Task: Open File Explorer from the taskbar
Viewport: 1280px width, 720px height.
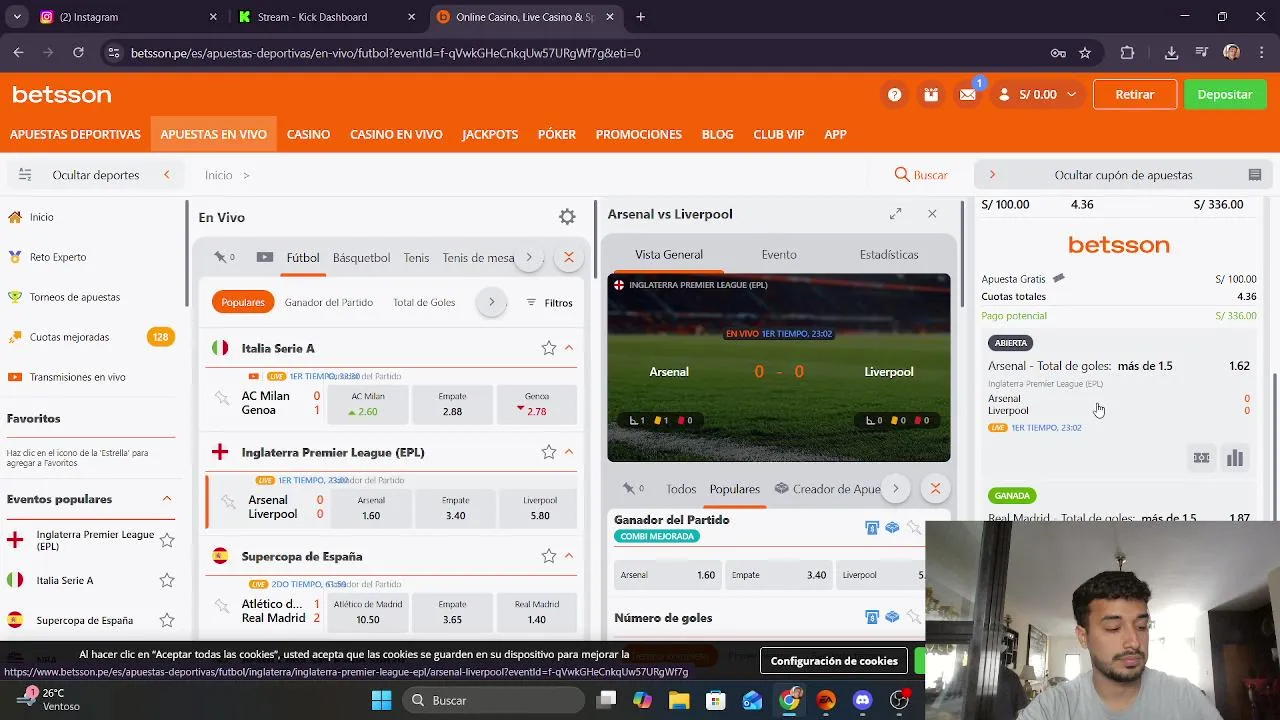Action: pyautogui.click(x=679, y=700)
